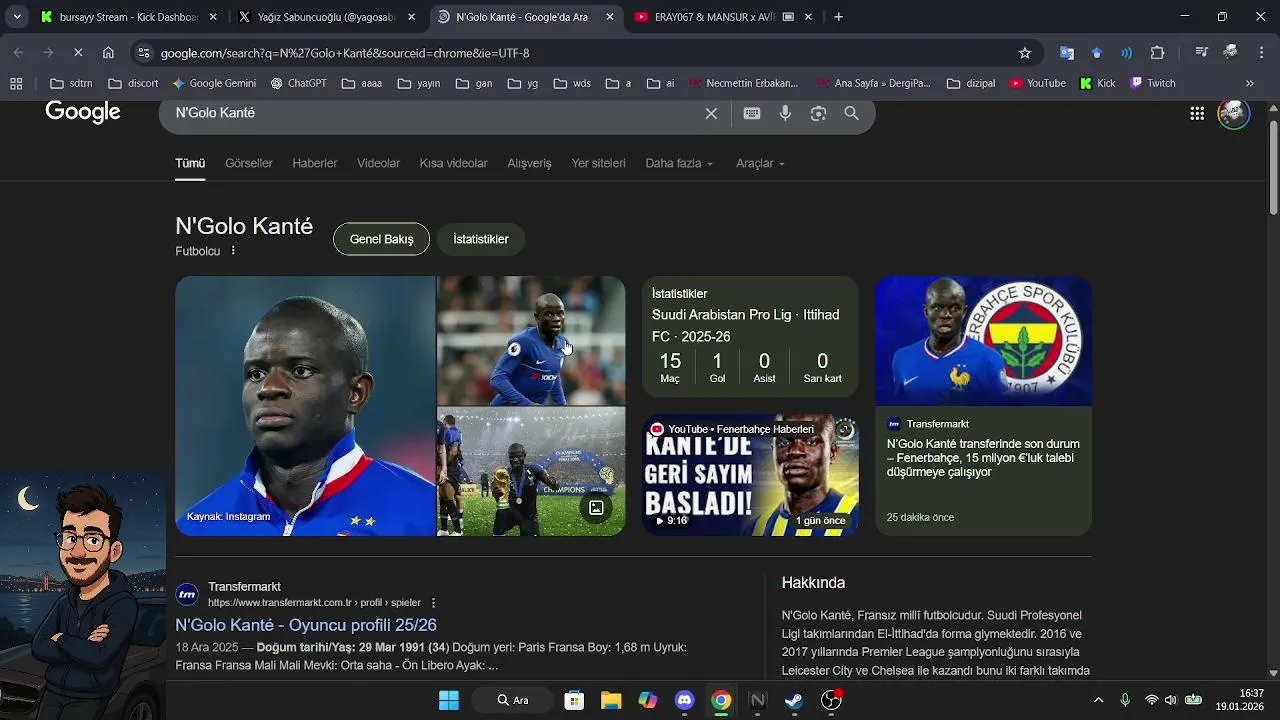This screenshot has height=720, width=1280.
Task: View site information icon in address bar
Action: point(144,53)
